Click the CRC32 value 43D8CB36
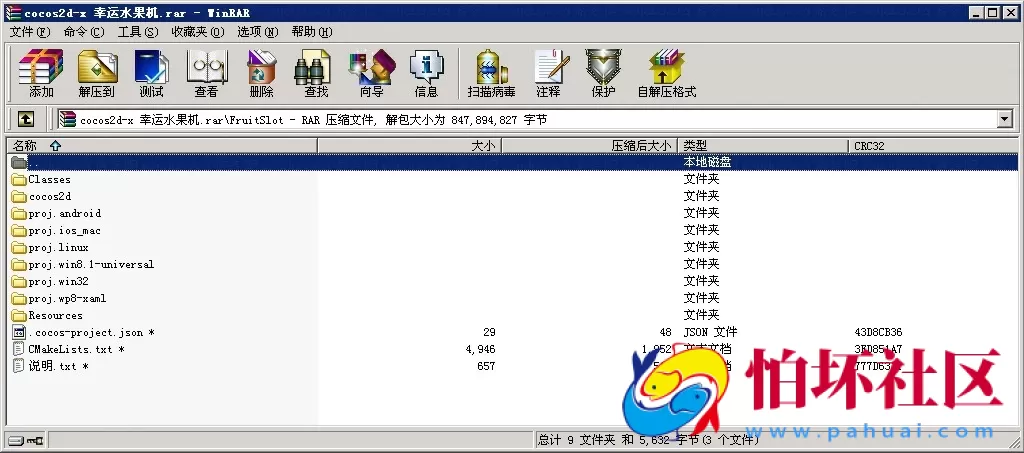The width and height of the screenshot is (1024, 453). click(x=878, y=332)
